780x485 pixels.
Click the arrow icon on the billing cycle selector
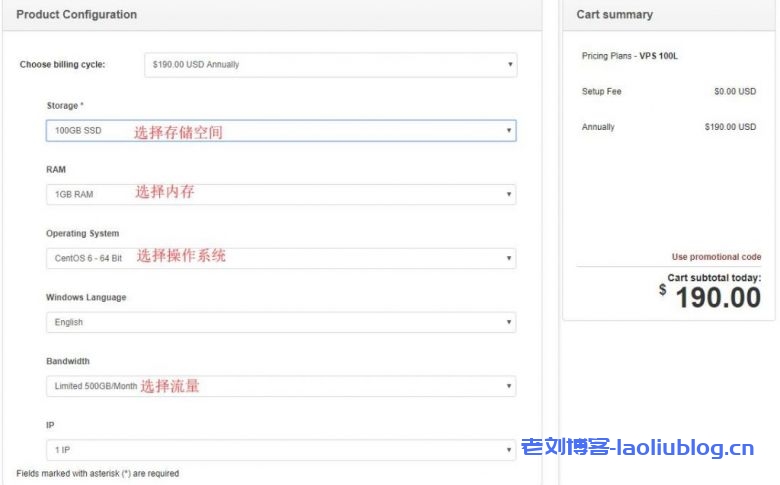[x=510, y=65]
